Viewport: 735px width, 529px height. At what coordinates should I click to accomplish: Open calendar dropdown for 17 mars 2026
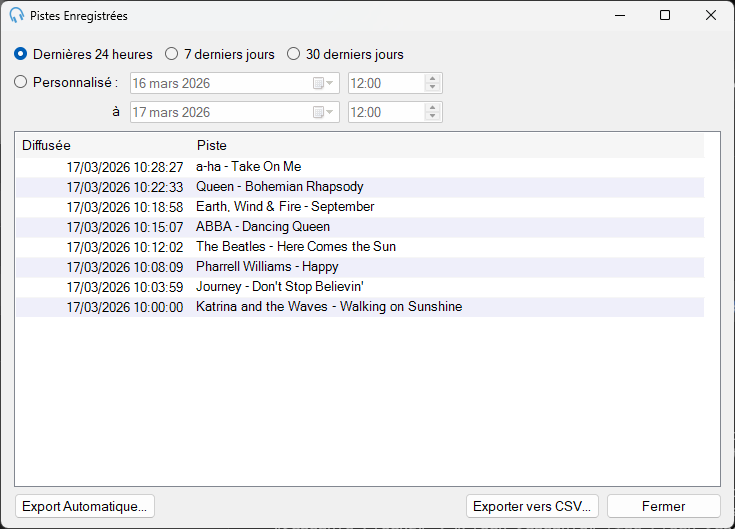click(x=323, y=112)
